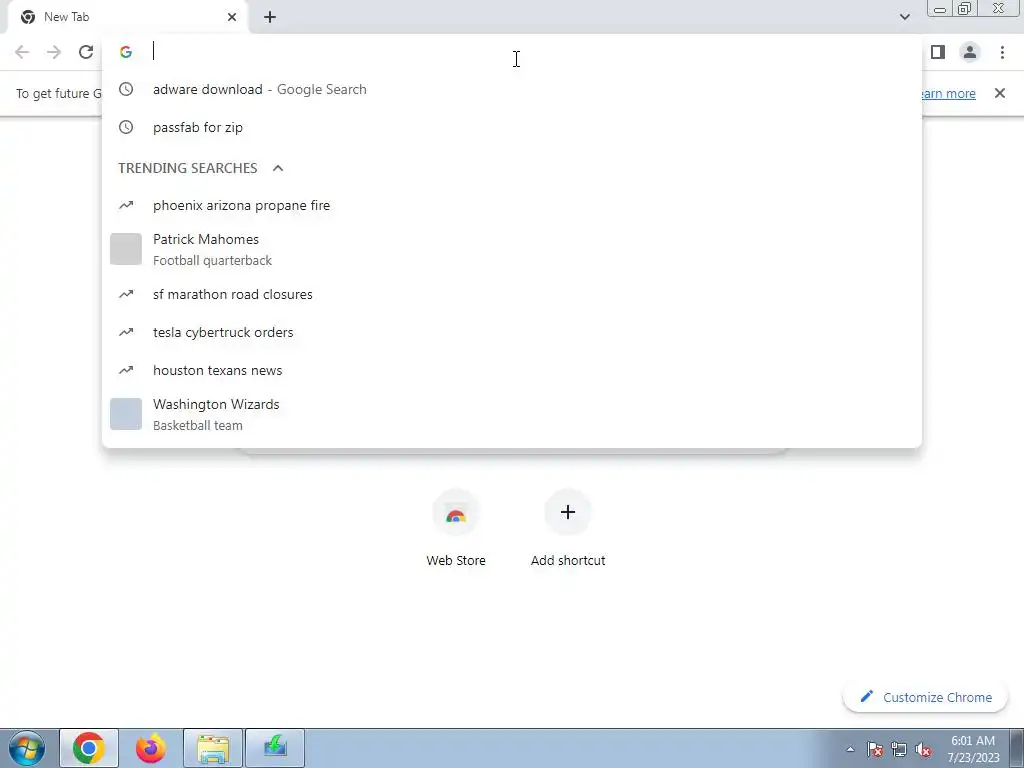Close the New Tab tab
1024x768 pixels.
click(232, 17)
